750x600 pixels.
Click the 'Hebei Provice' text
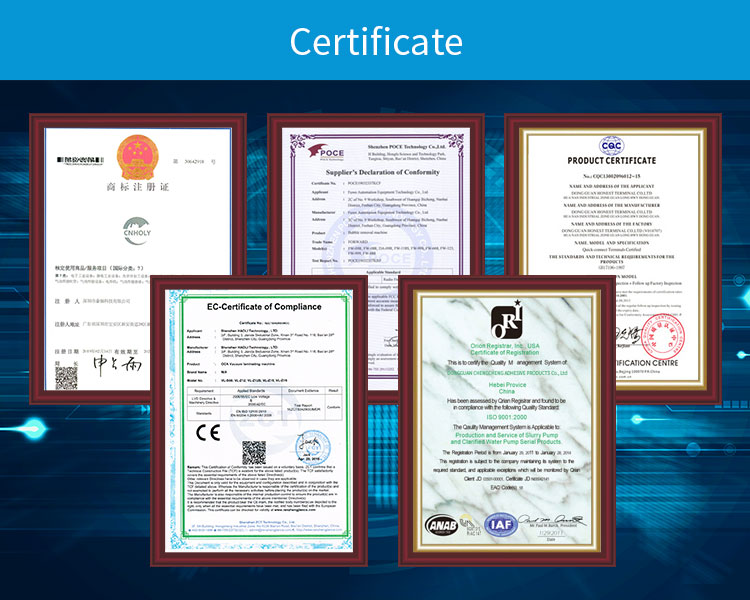click(x=507, y=385)
